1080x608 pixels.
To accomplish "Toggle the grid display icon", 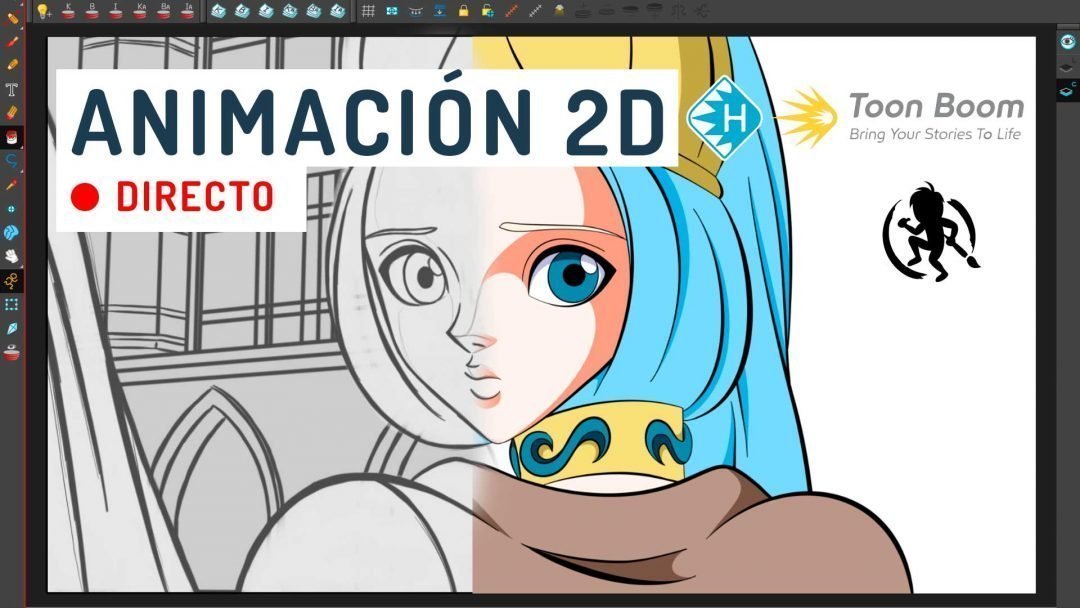I will pos(368,11).
